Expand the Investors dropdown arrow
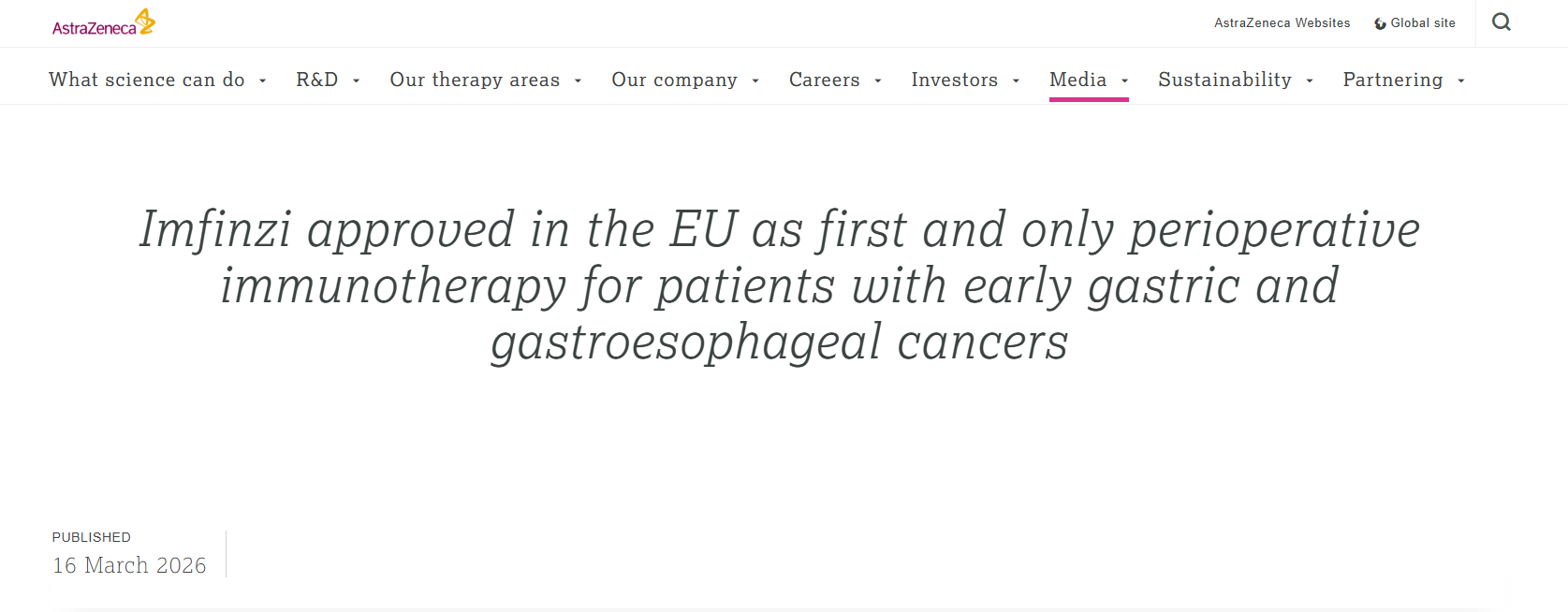 tap(1017, 81)
